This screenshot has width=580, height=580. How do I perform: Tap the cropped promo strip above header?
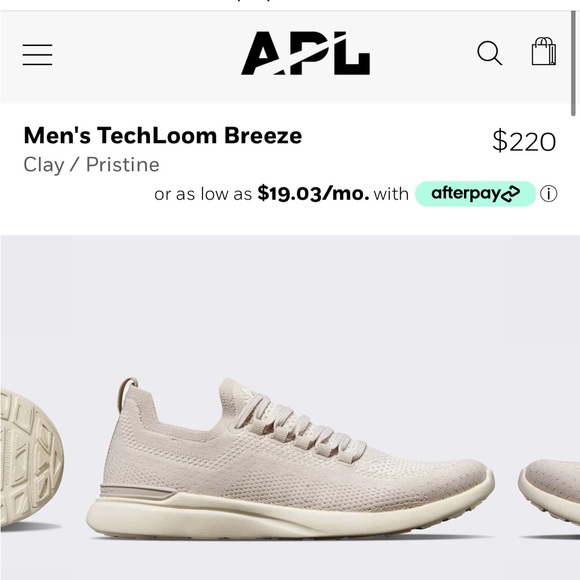(290, 5)
